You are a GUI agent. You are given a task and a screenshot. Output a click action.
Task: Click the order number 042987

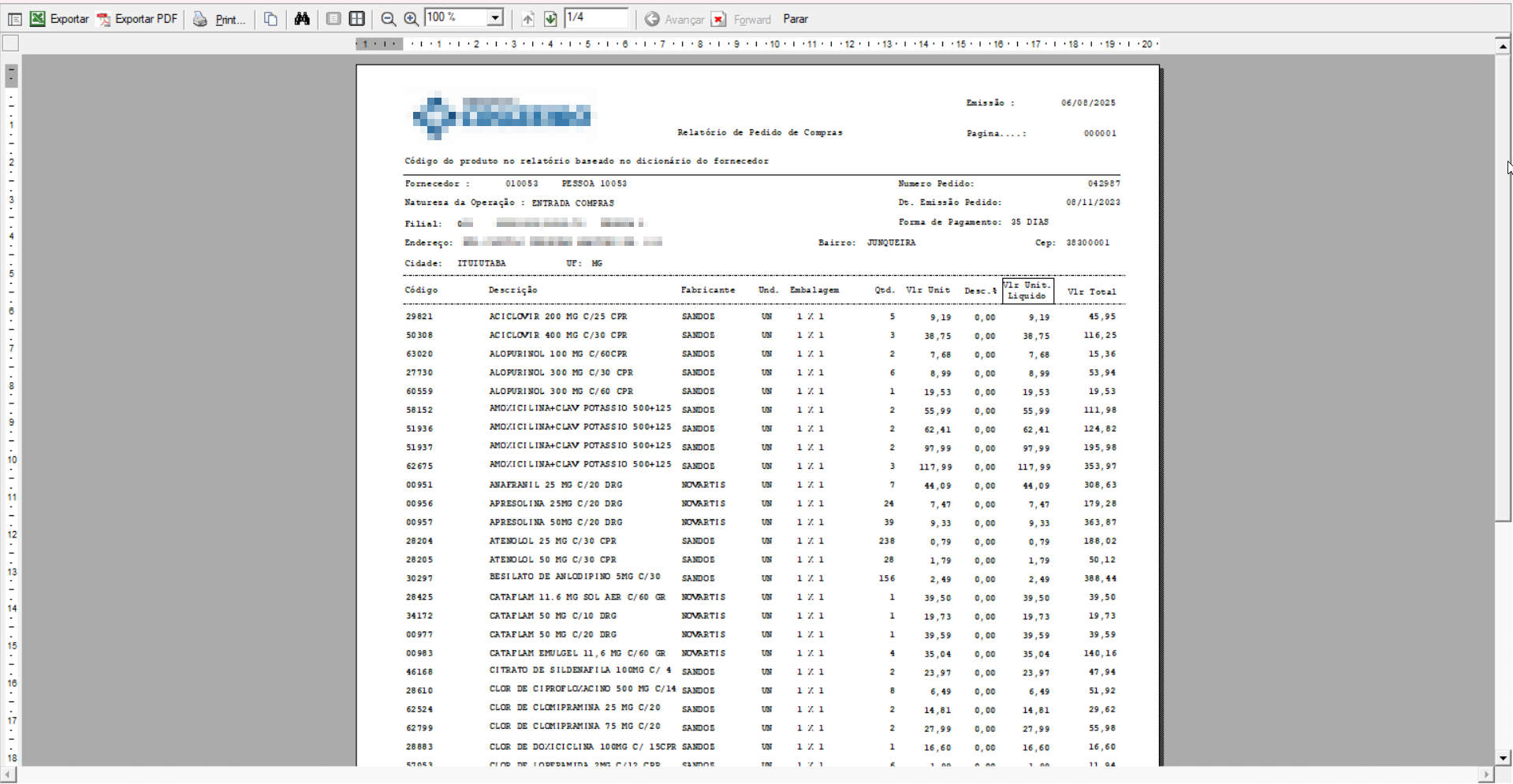pyautogui.click(x=1104, y=184)
